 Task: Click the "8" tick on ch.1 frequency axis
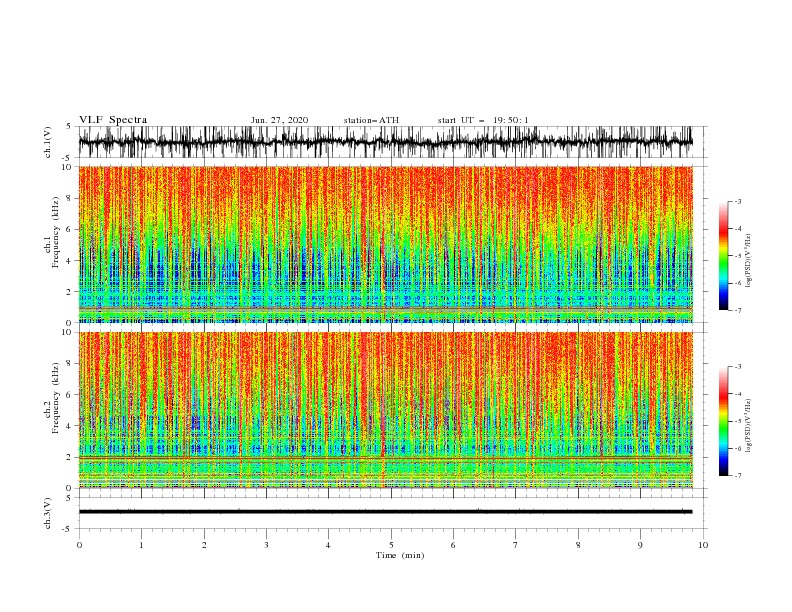point(69,198)
